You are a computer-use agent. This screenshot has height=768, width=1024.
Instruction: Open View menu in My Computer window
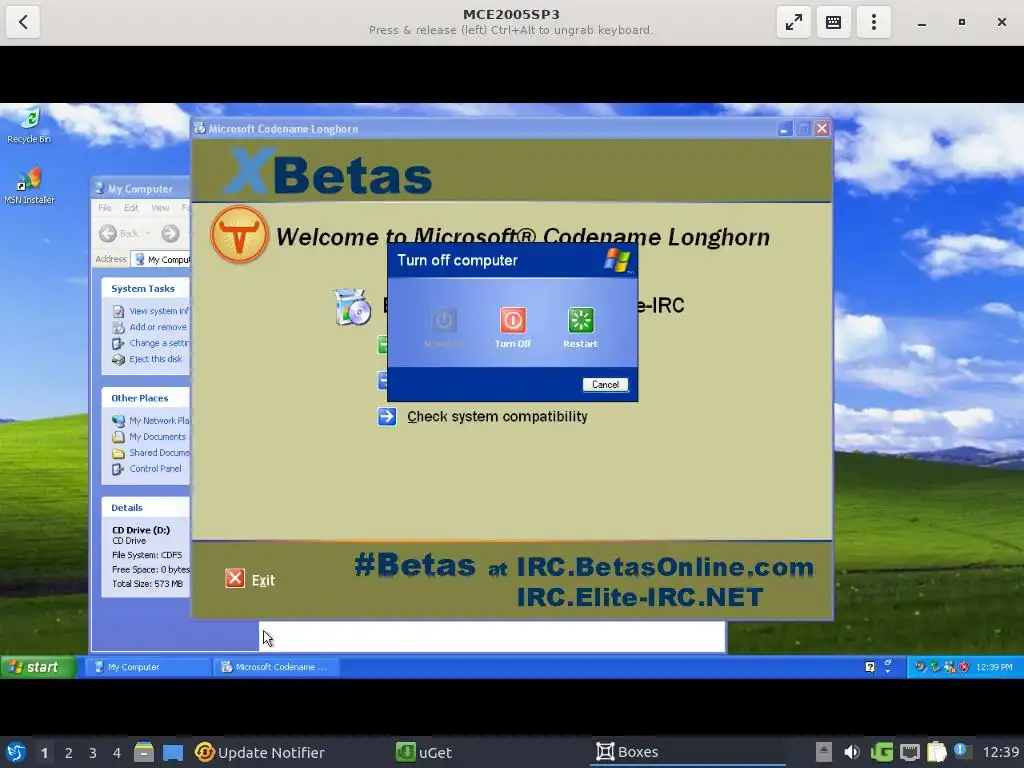[160, 208]
